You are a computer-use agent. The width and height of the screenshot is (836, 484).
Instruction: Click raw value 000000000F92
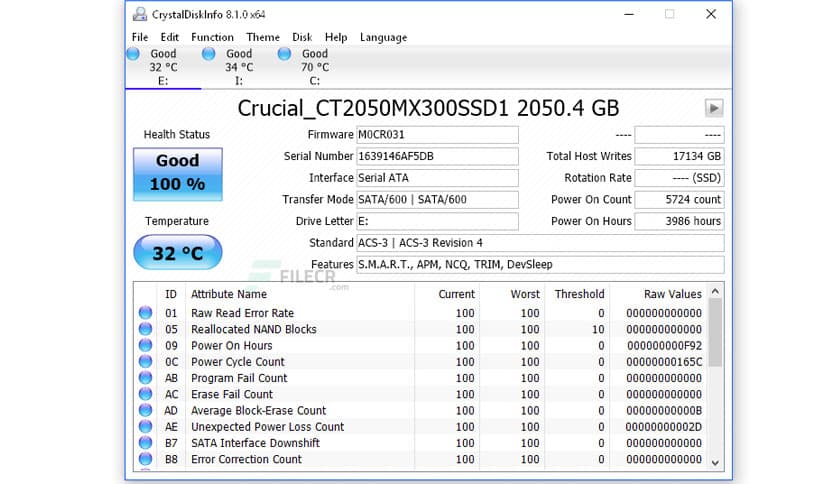click(x=664, y=345)
